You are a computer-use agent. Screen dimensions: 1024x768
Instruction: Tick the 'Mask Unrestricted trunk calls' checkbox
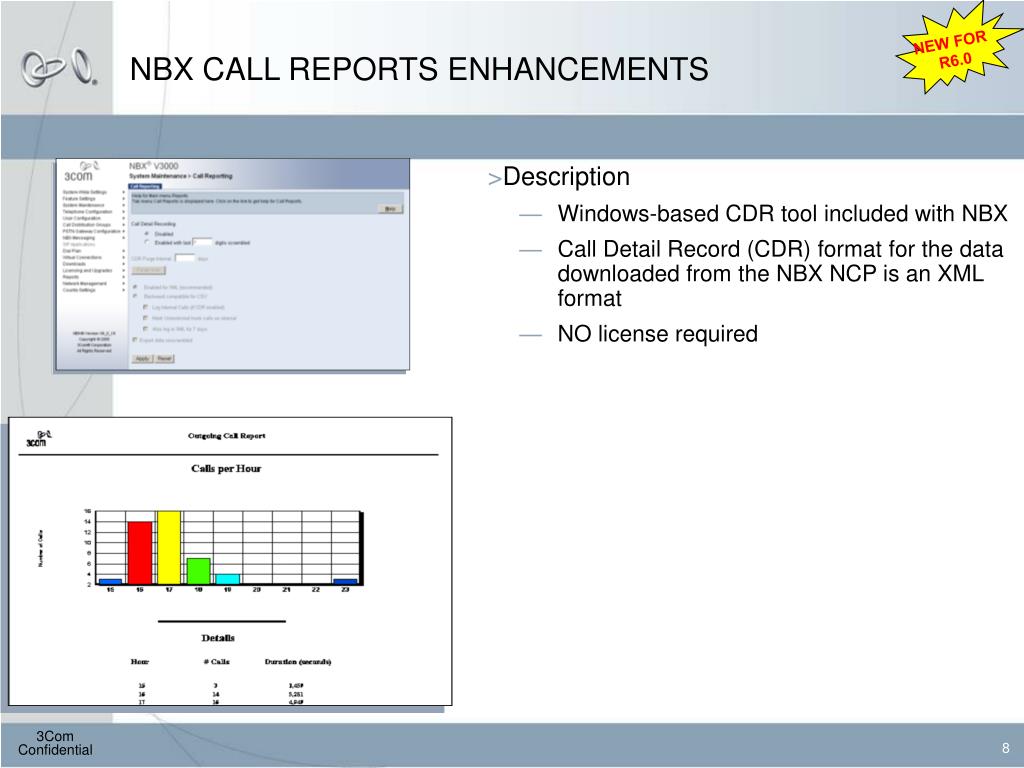[145, 318]
